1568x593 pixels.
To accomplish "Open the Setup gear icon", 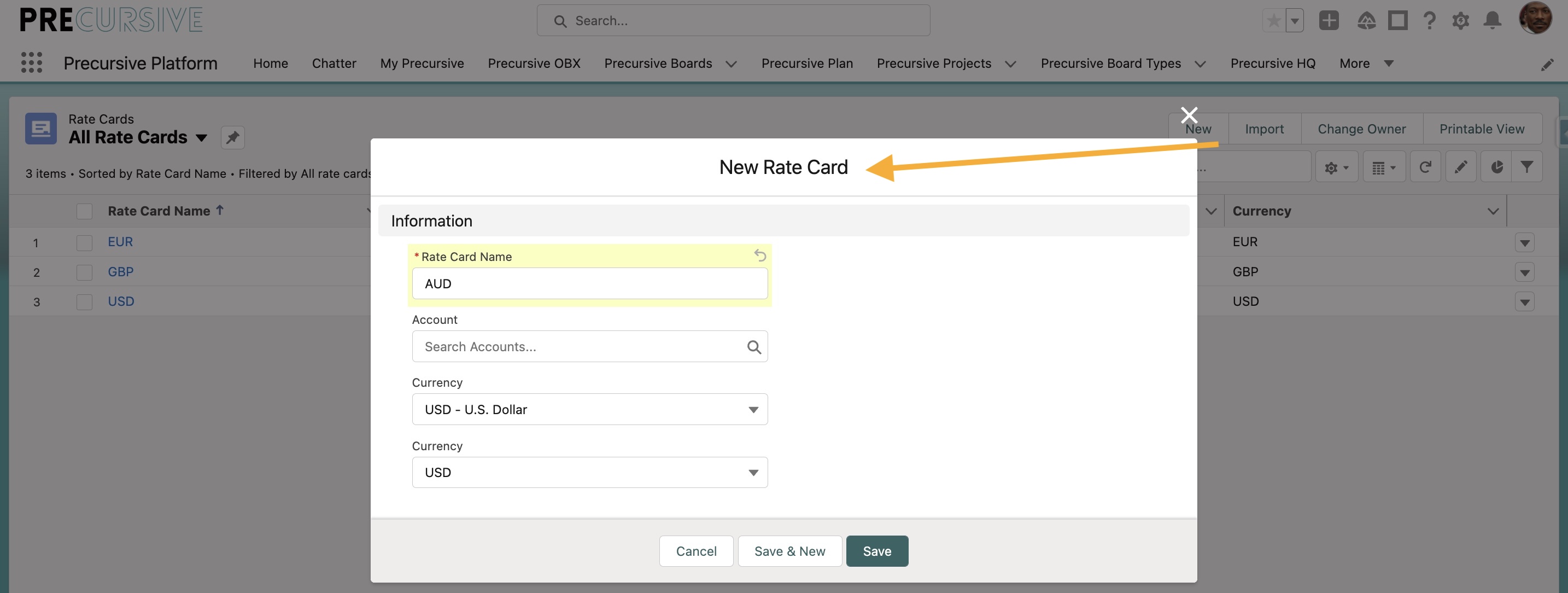I will (x=1460, y=21).
